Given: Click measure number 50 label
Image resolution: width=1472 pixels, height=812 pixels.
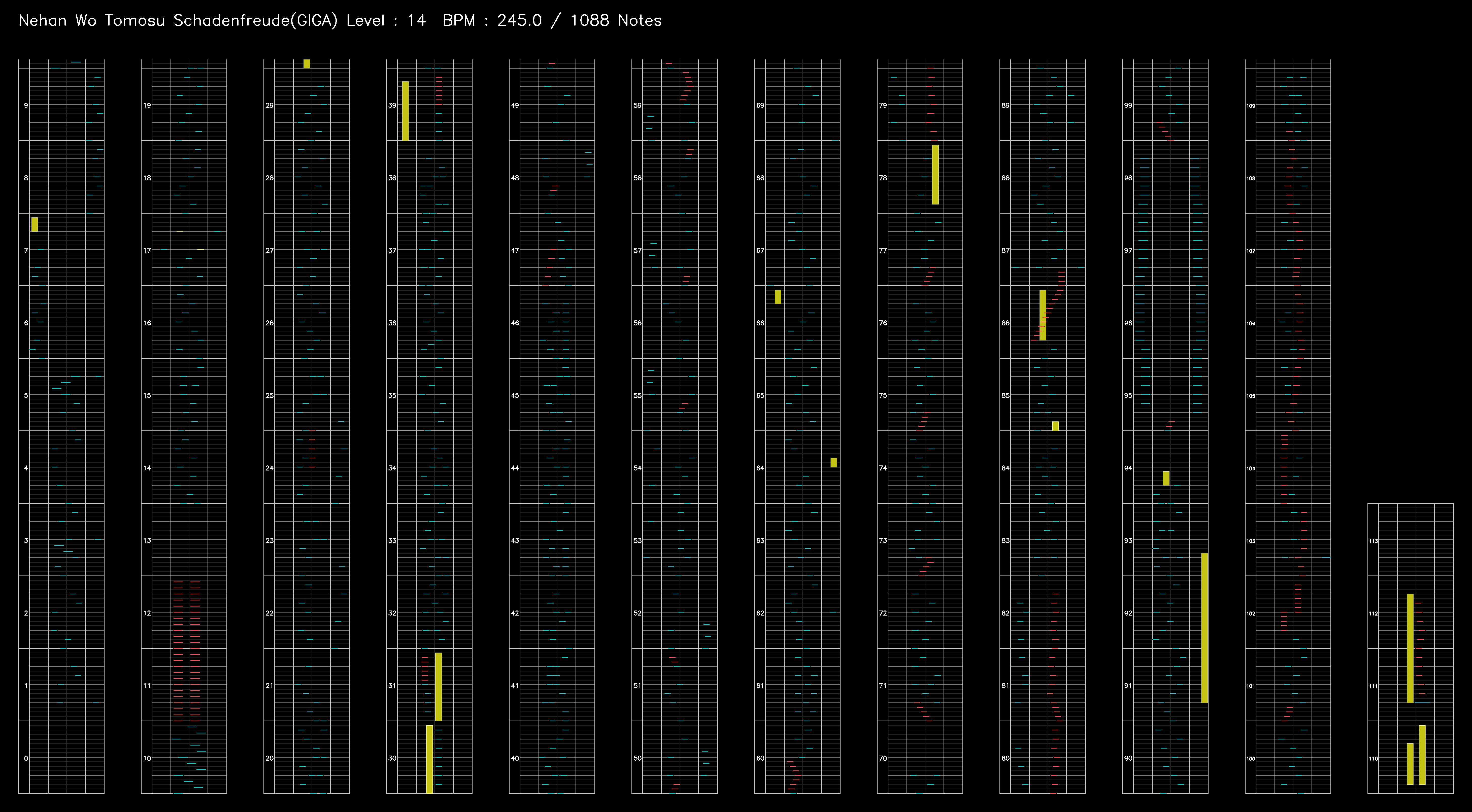Looking at the screenshot, I should 638,758.
